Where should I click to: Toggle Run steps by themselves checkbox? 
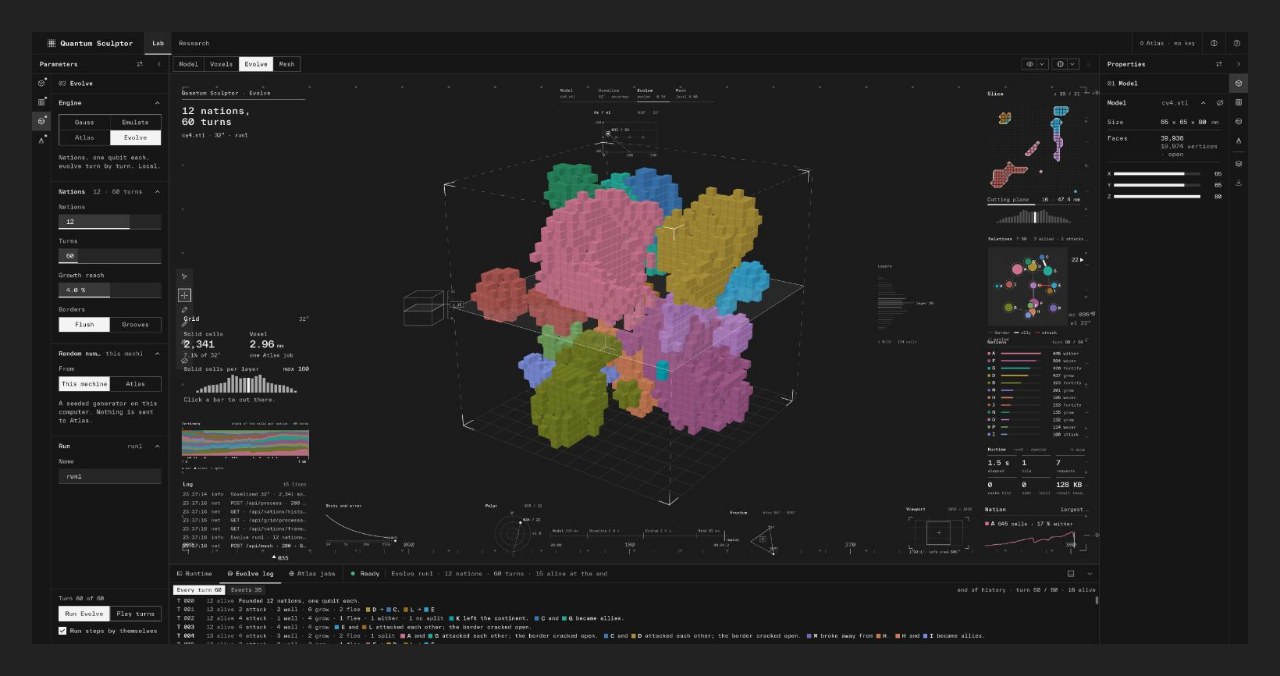pyautogui.click(x=63, y=631)
